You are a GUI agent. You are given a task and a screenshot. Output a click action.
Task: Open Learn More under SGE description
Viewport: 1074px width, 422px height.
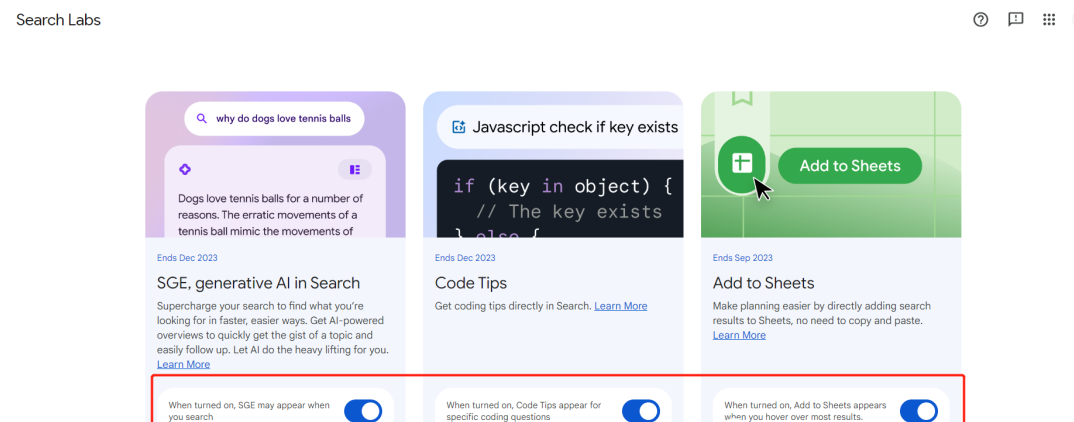183,364
